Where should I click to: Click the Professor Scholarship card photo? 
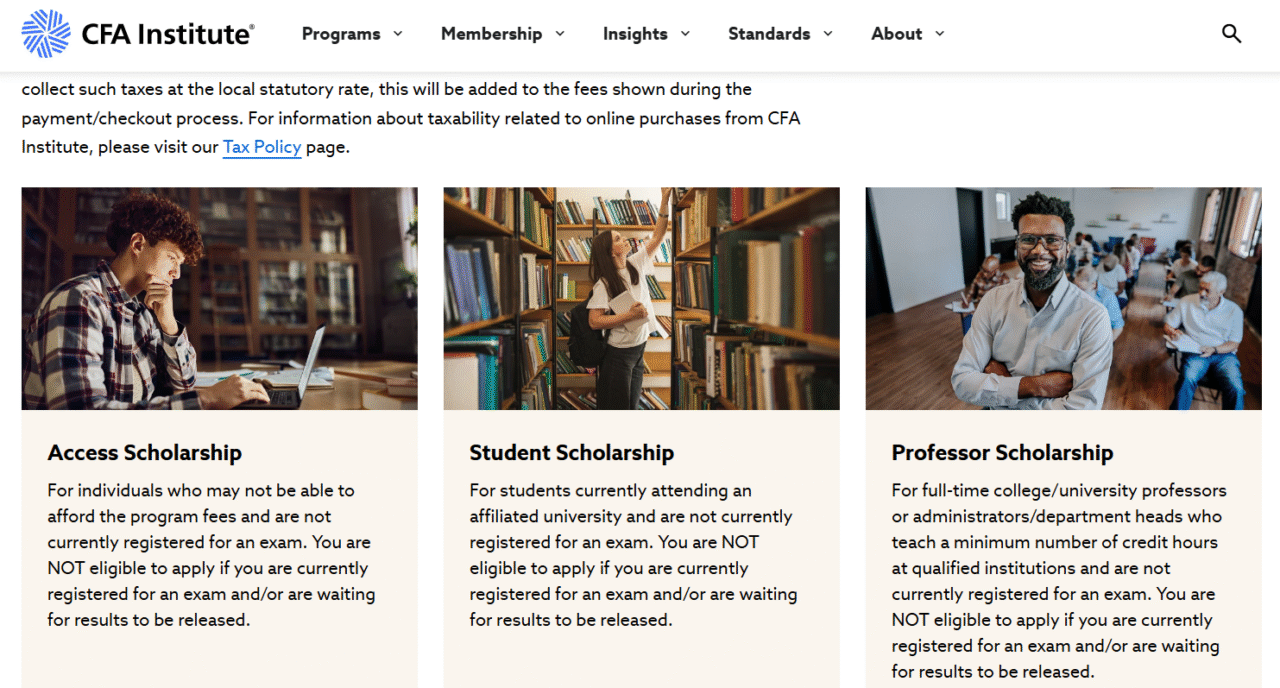point(1063,298)
